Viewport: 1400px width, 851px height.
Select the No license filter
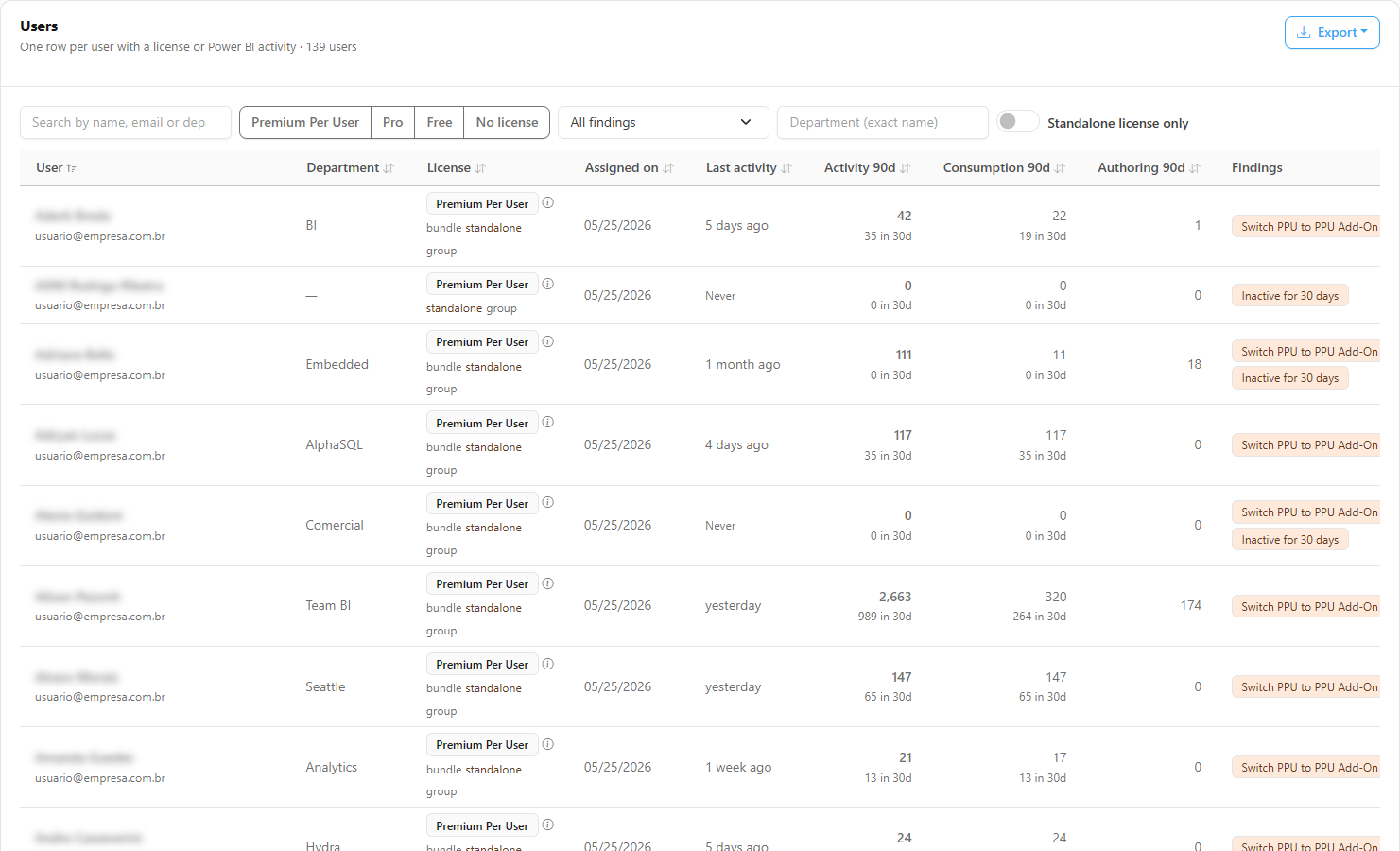pyautogui.click(x=507, y=123)
